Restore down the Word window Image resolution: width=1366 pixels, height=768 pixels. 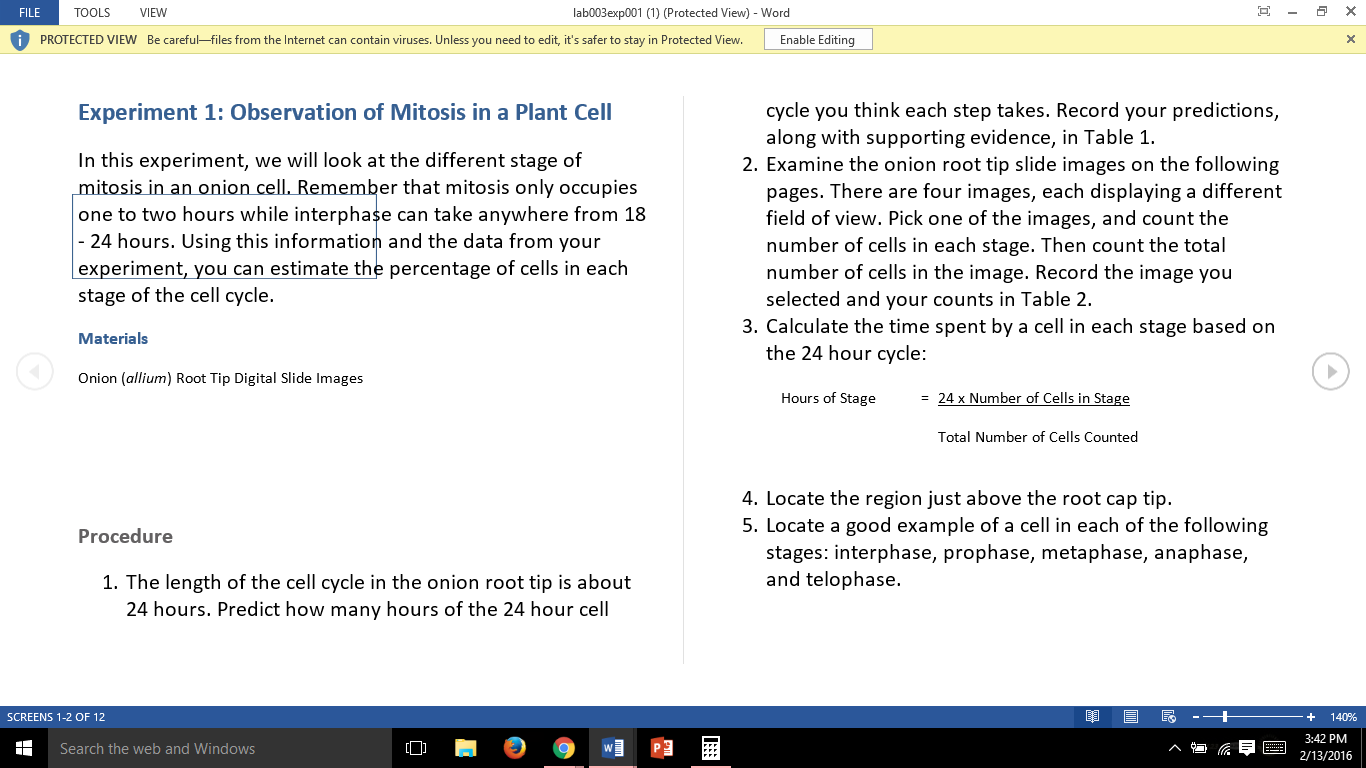[x=1322, y=12]
